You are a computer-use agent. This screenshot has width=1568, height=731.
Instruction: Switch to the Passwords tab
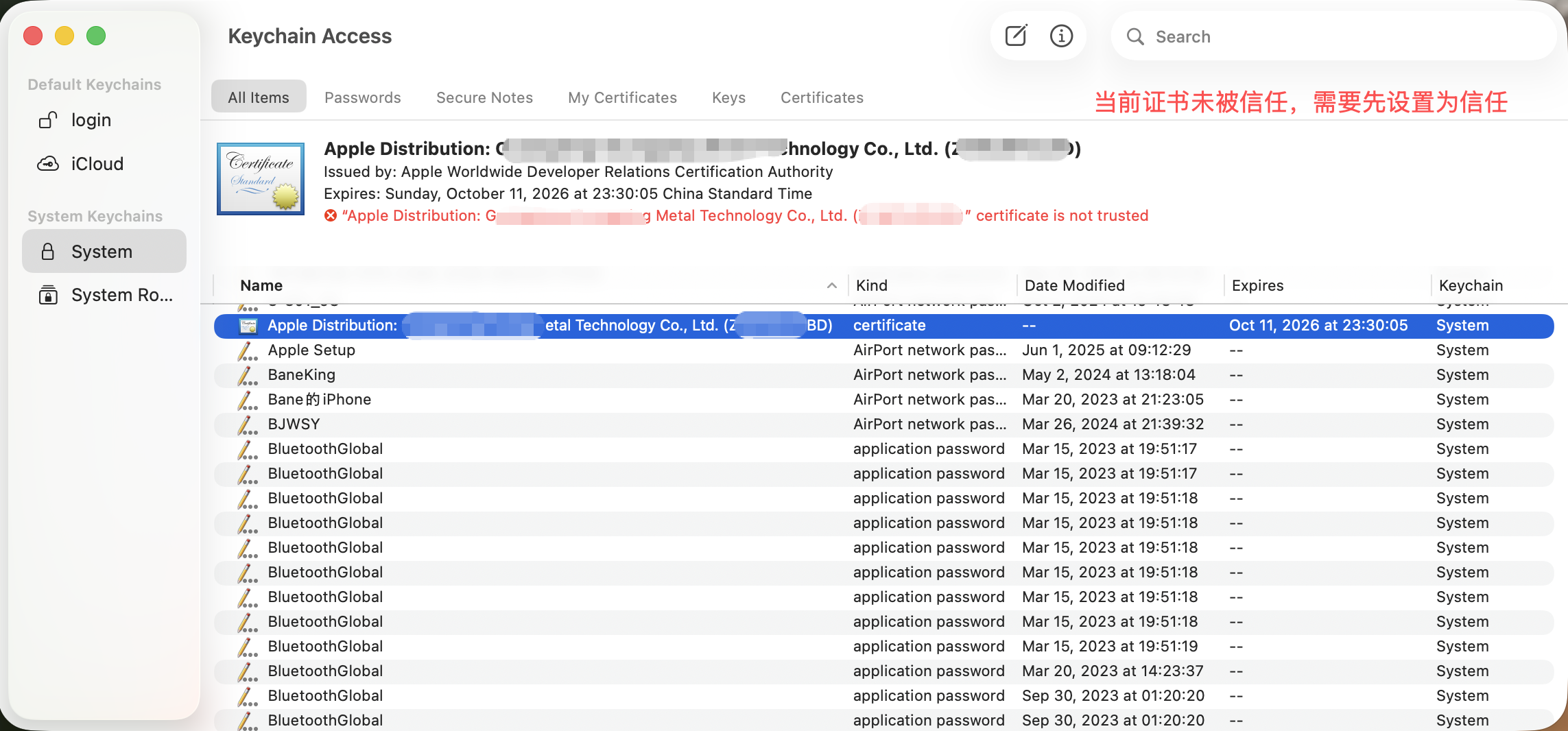coord(362,97)
